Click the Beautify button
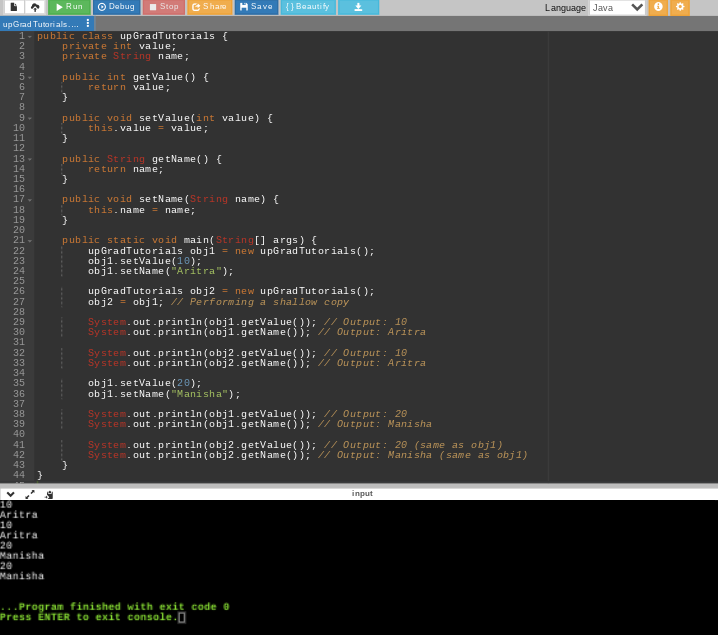718x635 pixels. (308, 7)
